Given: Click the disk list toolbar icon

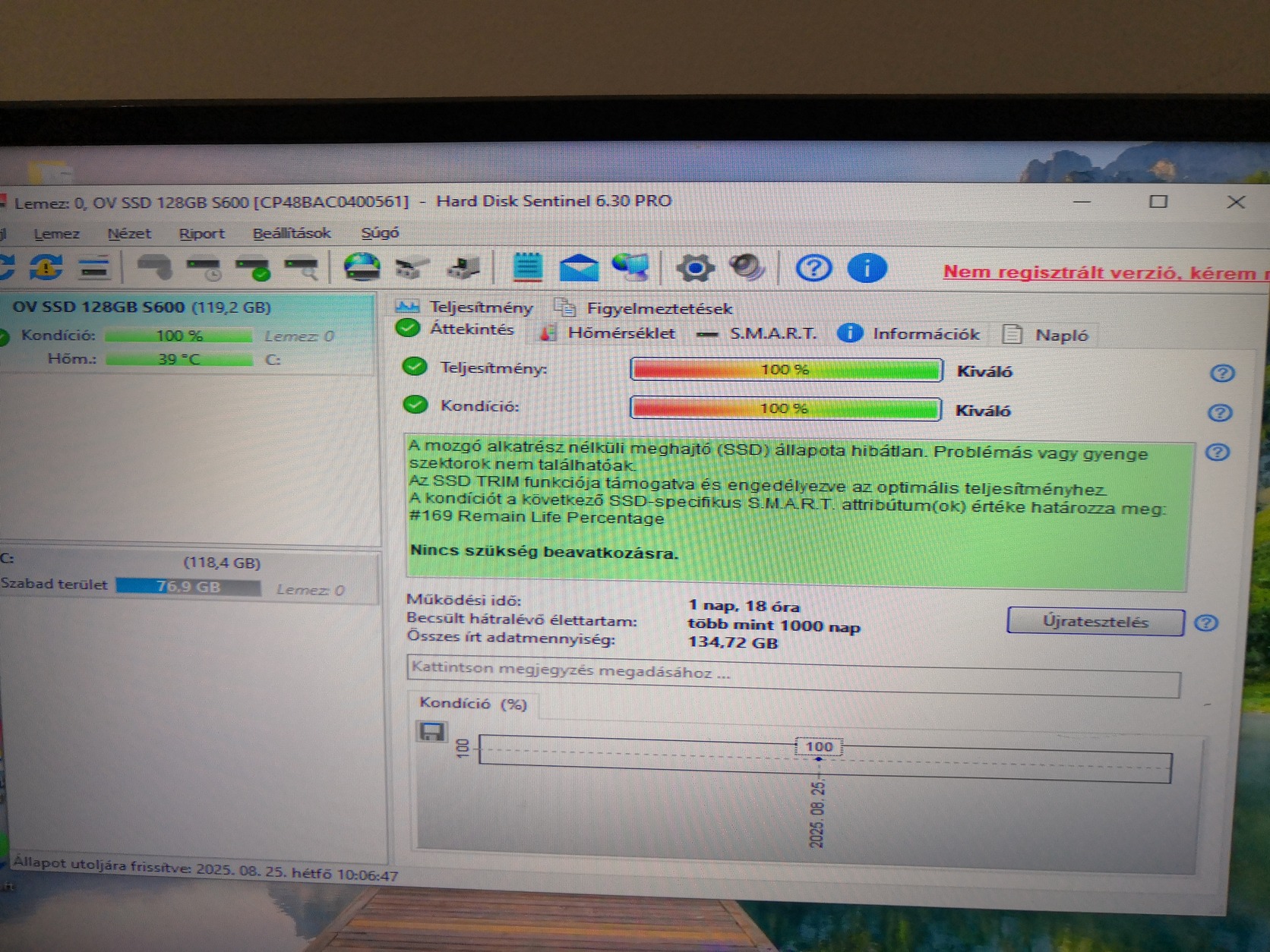Looking at the screenshot, I should pos(94,267).
